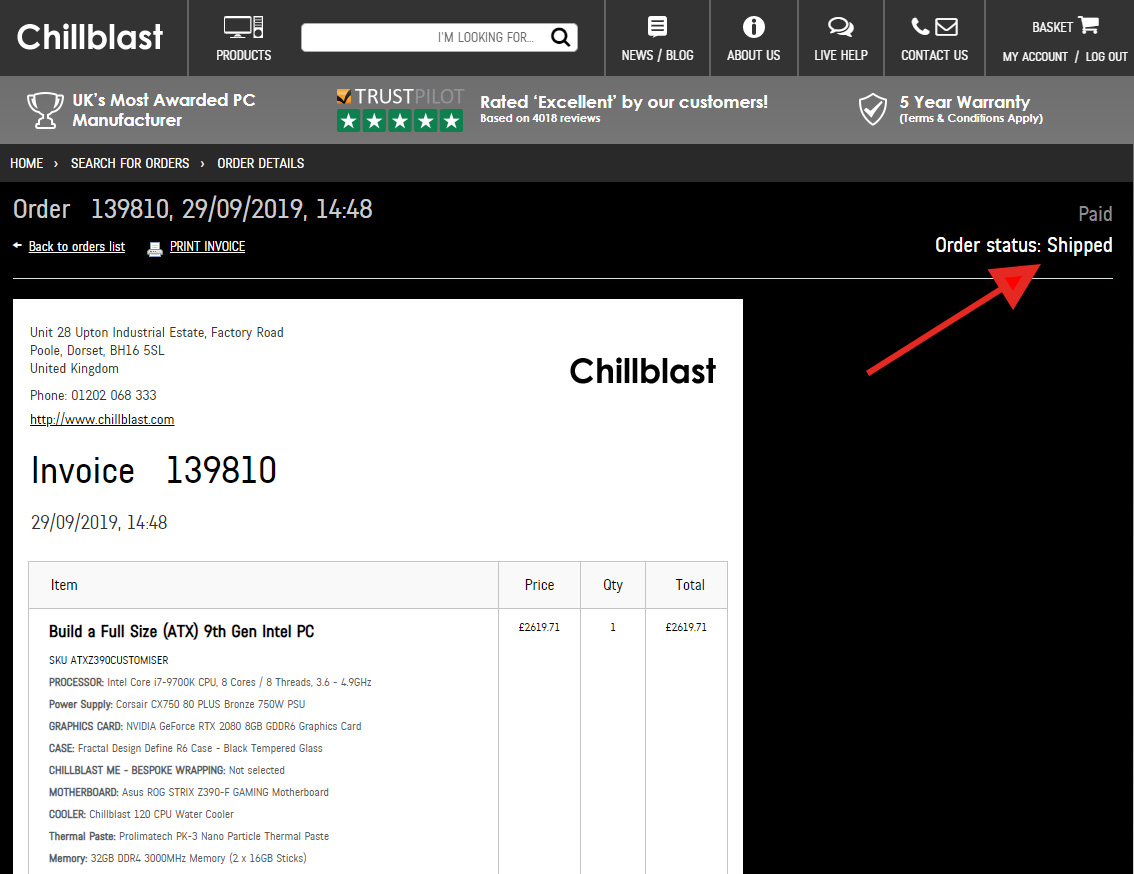The height and width of the screenshot is (874, 1134).
Task: Open the ABOUT US page
Action: (x=754, y=56)
